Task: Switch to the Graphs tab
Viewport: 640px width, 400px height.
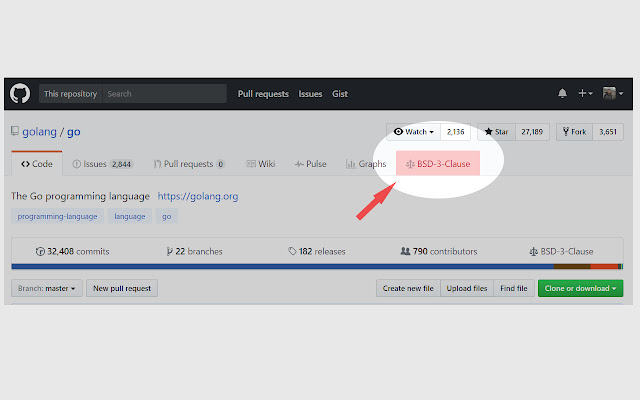Action: point(366,164)
